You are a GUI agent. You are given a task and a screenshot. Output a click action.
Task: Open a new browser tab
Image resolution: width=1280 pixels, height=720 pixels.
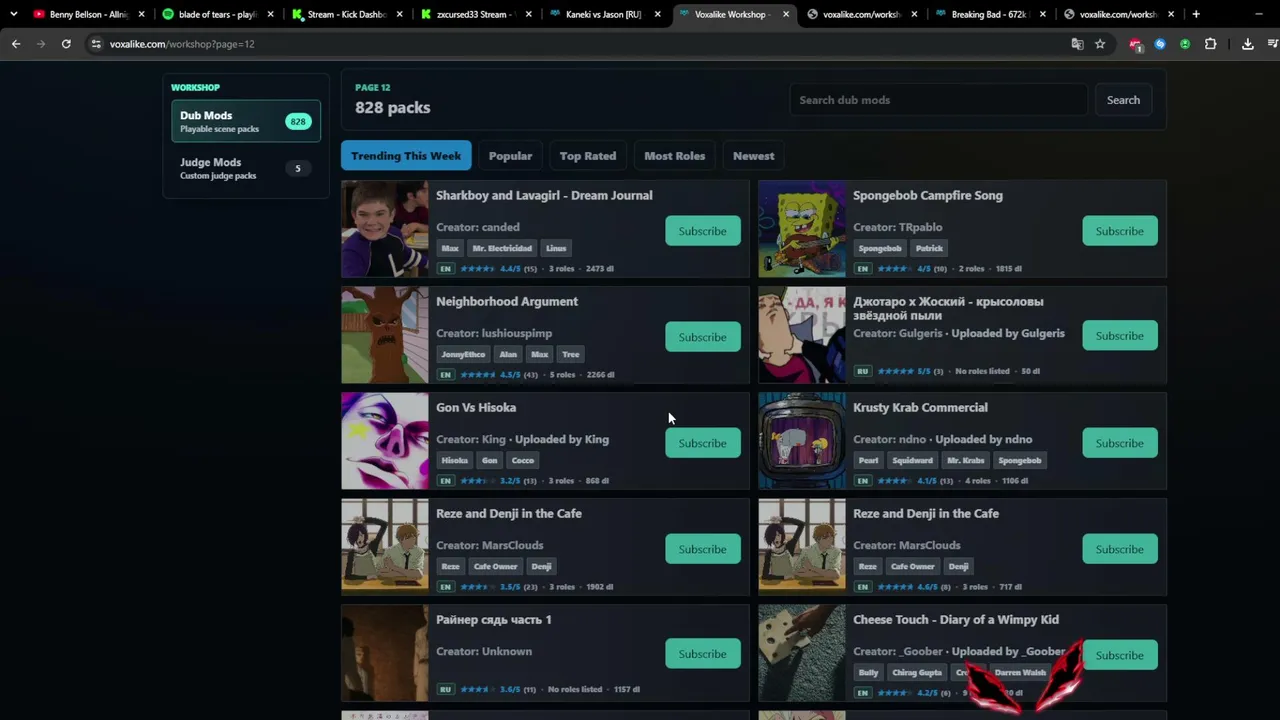(x=1196, y=14)
